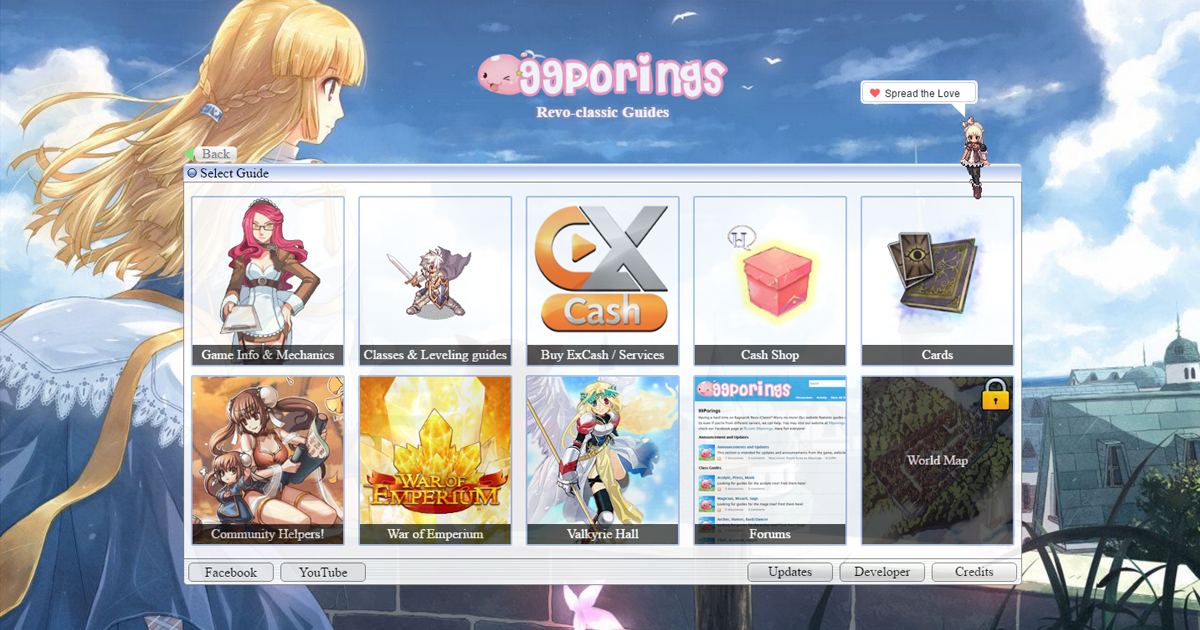This screenshot has height=630, width=1200.
Task: Select the War of Emperium tile
Action: [435, 460]
